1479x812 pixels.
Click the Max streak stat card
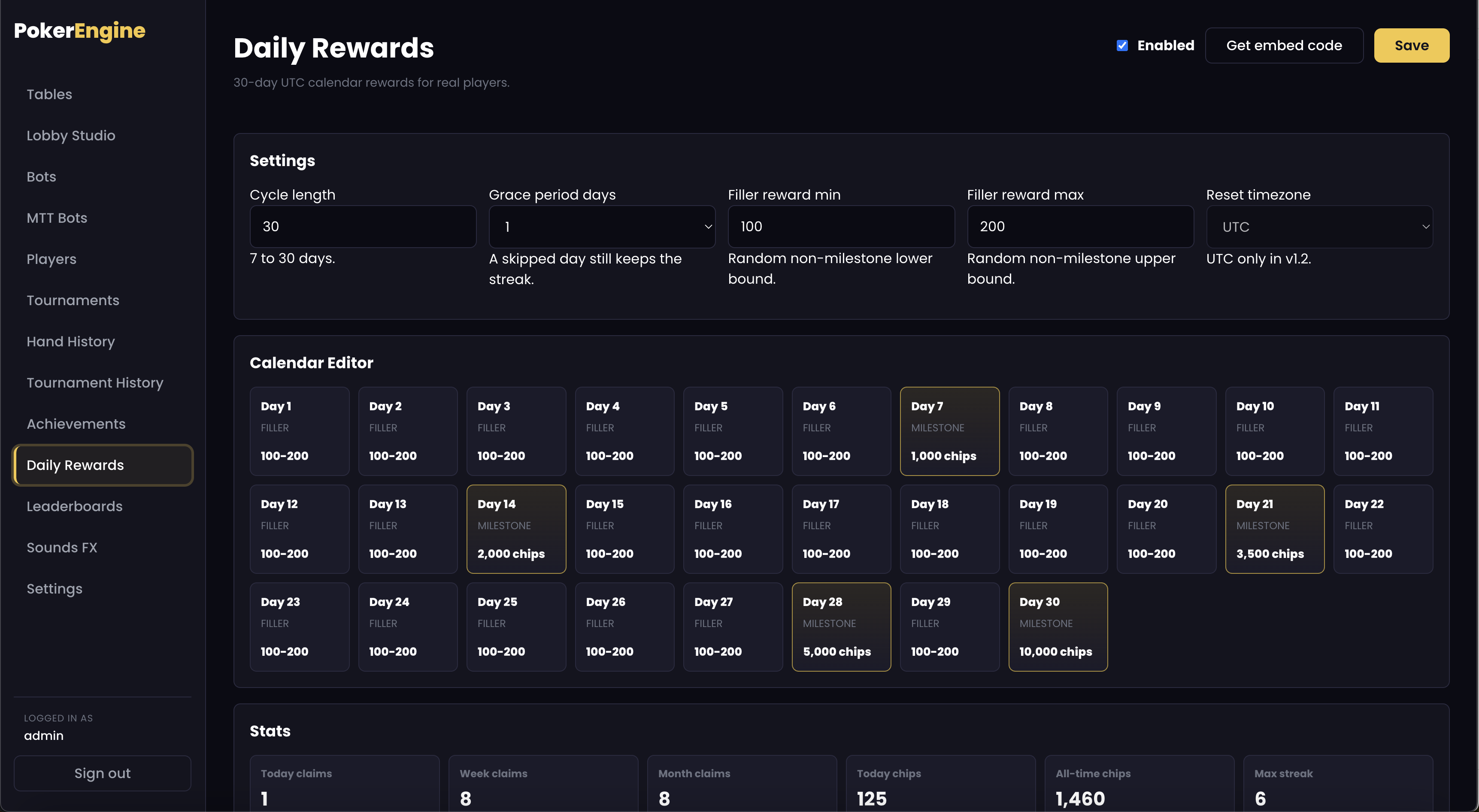[x=1338, y=783]
